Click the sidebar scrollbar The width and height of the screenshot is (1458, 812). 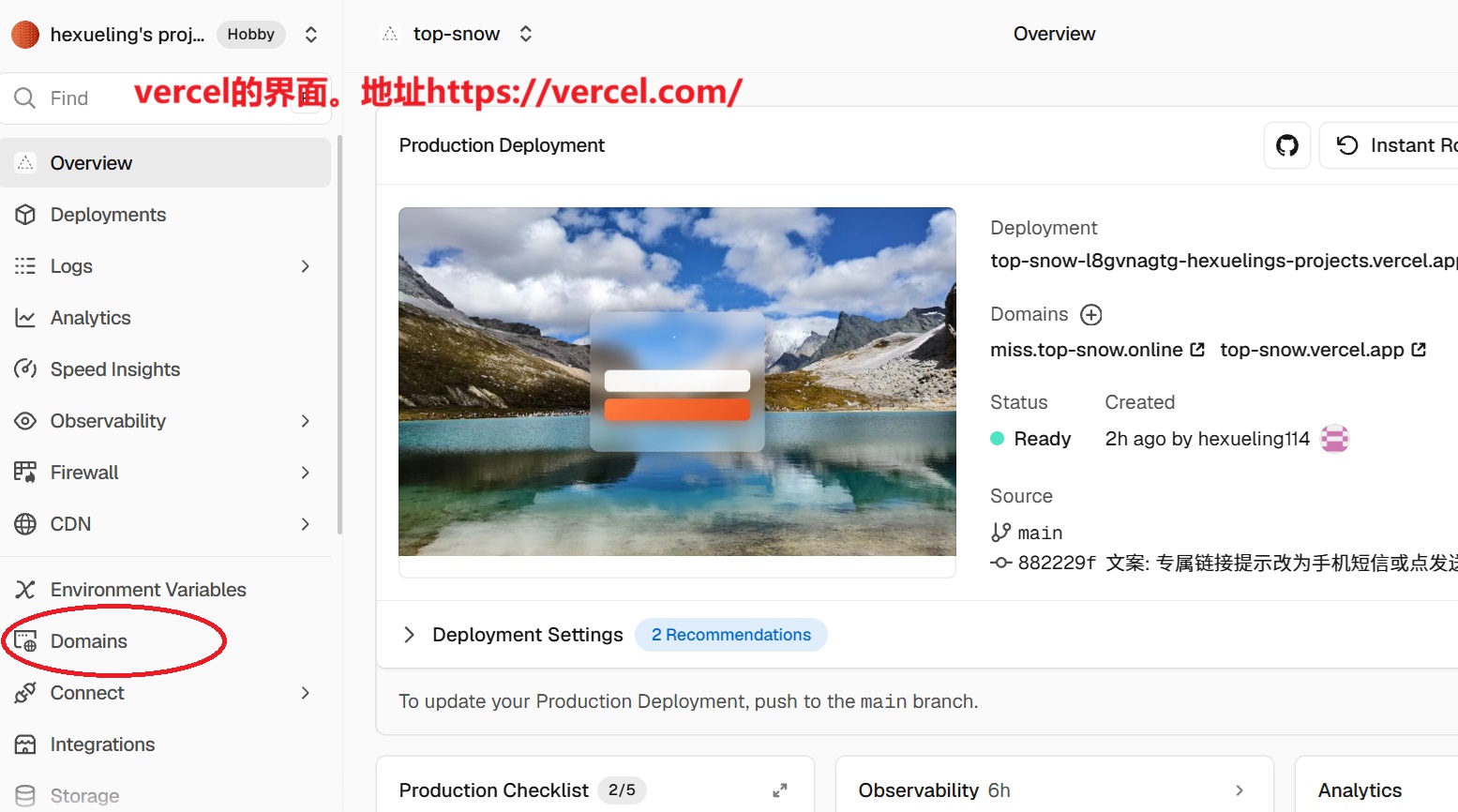pyautogui.click(x=339, y=335)
